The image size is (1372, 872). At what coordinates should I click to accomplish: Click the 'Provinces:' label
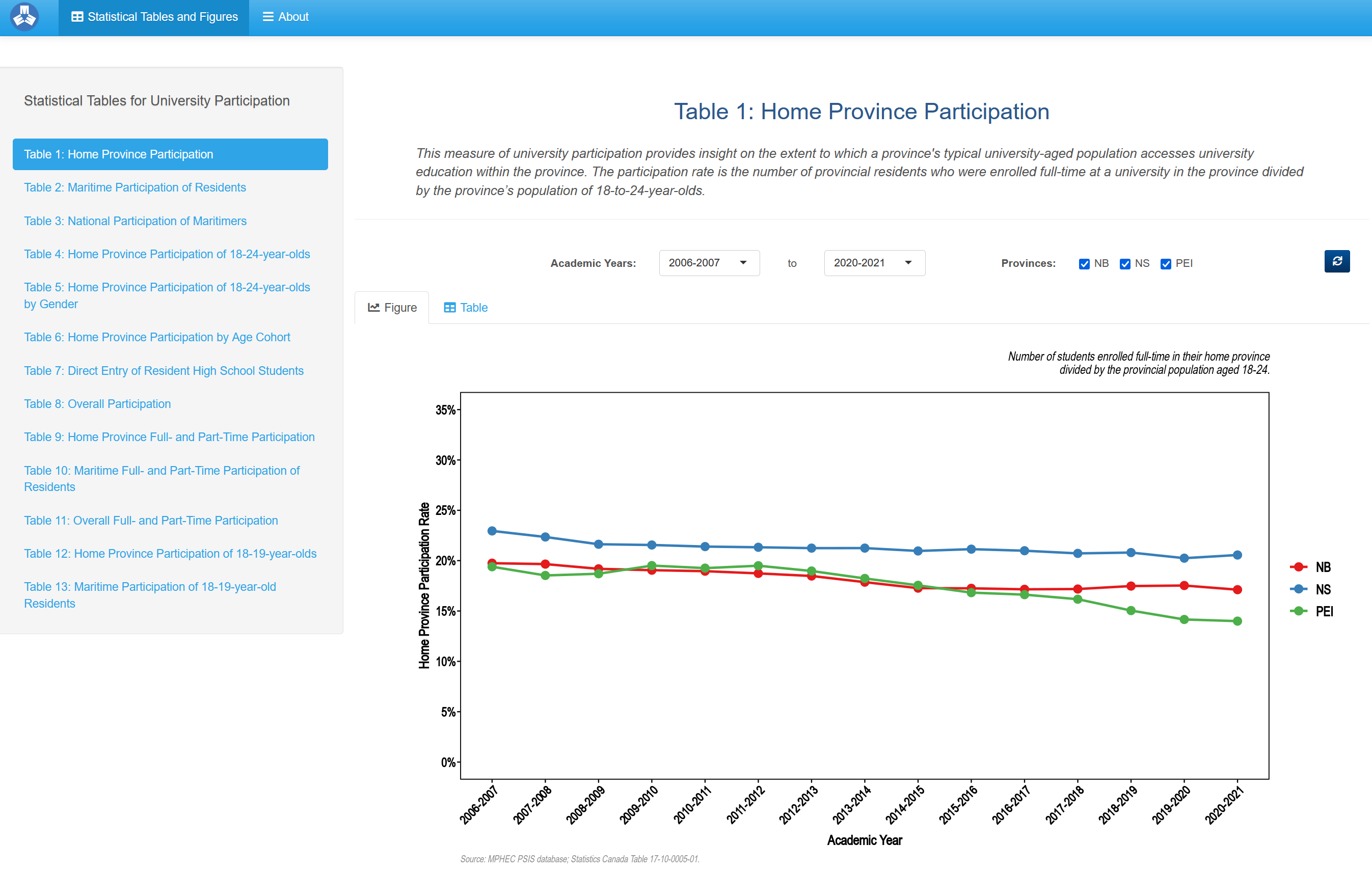click(1028, 264)
